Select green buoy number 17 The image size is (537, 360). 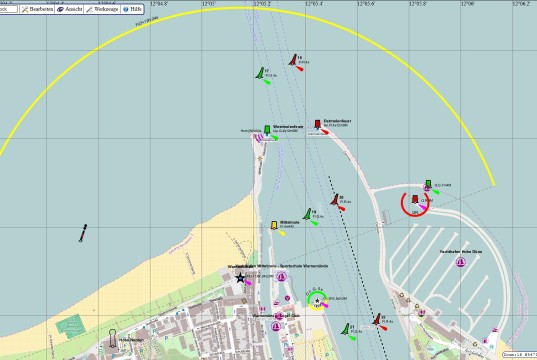click(261, 73)
